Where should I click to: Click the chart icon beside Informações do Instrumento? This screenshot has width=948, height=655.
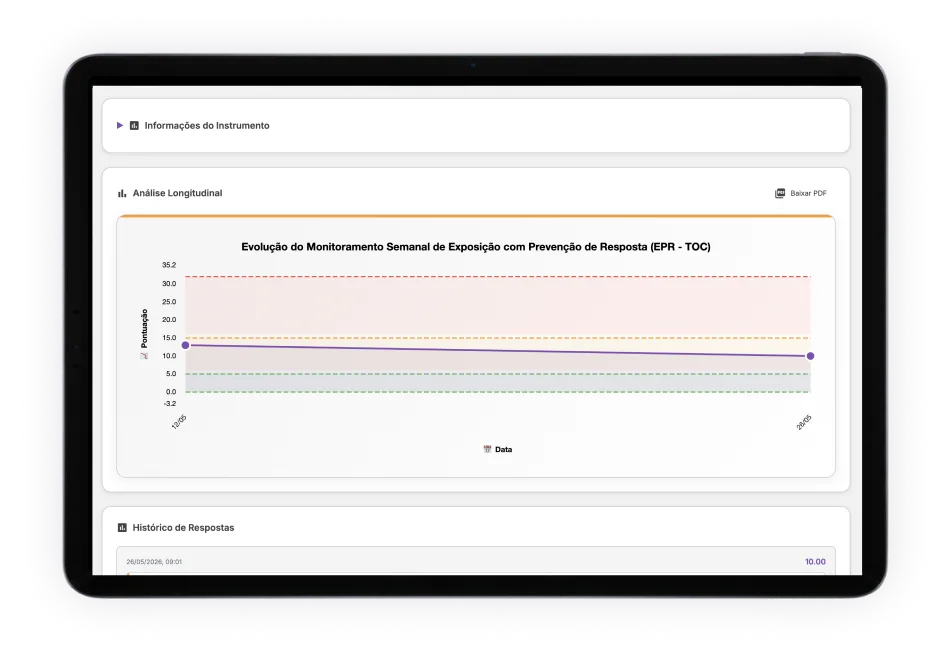pyautogui.click(x=134, y=125)
